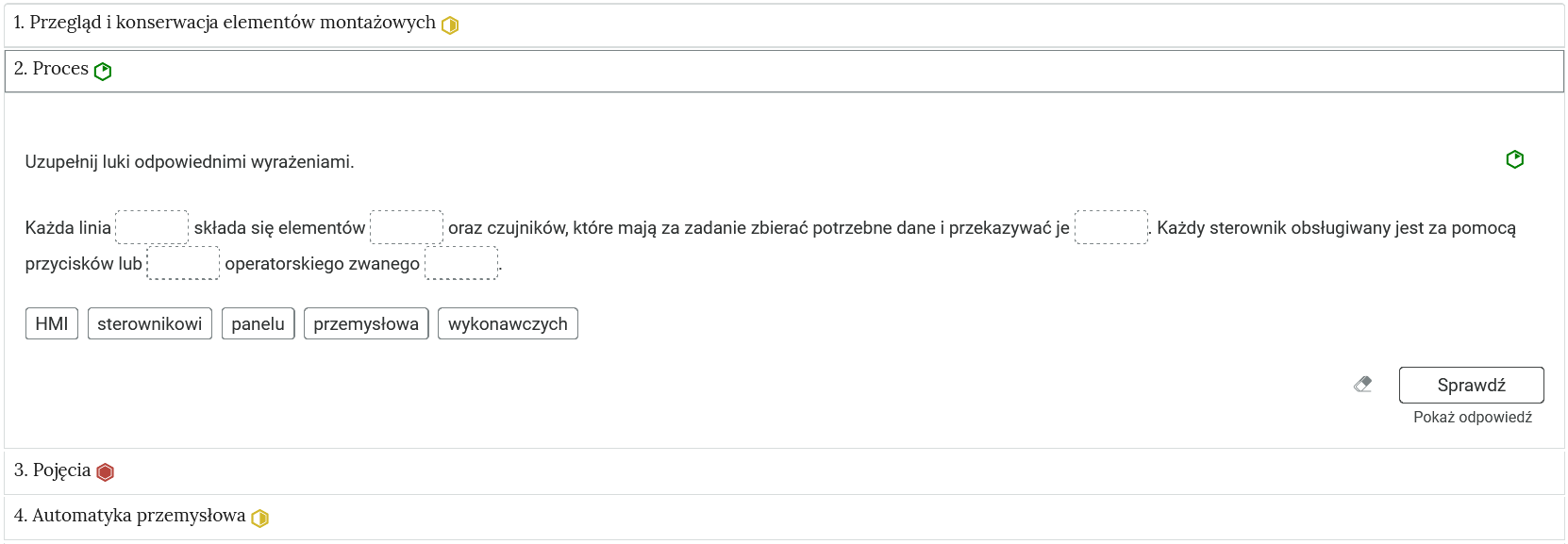Click the eraser icon to clear answers
This screenshot has height=544, width=1568.
[x=1361, y=385]
